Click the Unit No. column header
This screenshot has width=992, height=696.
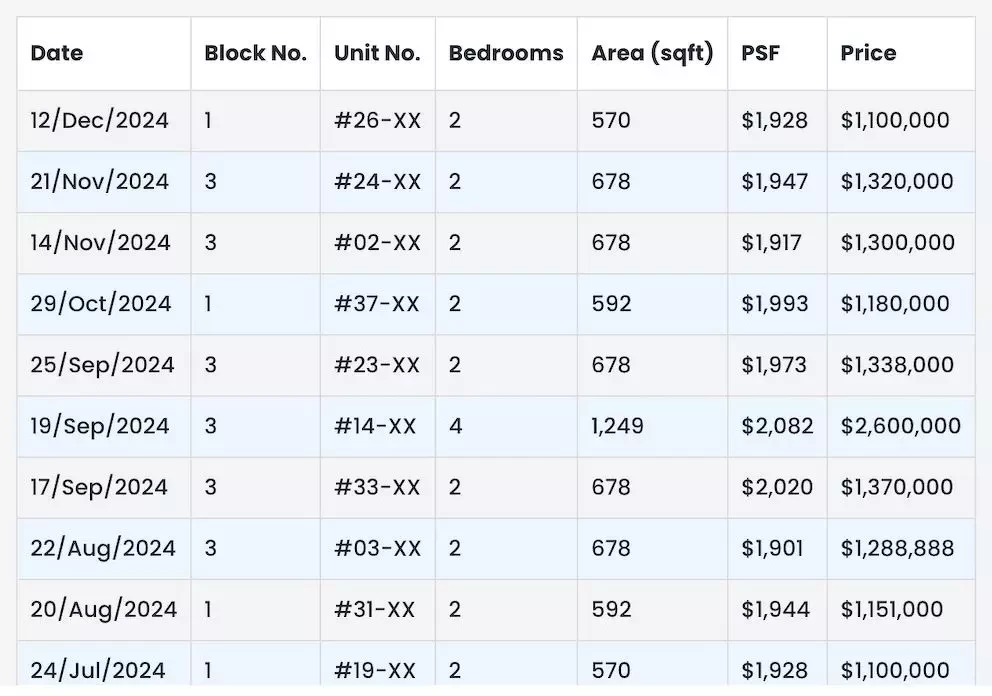[377, 53]
